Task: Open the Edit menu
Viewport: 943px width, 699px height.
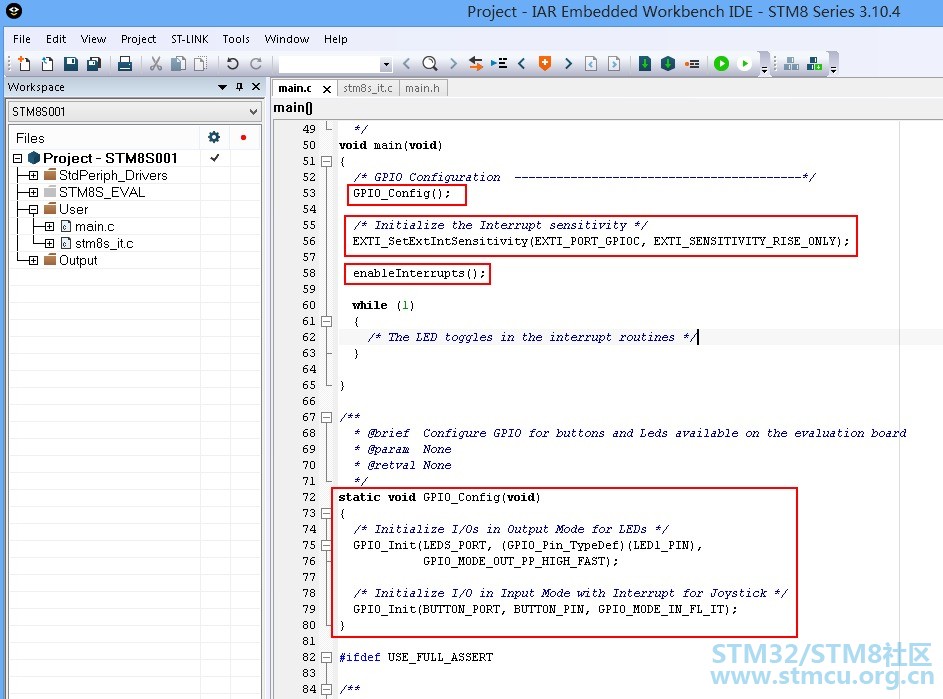Action: 56,39
